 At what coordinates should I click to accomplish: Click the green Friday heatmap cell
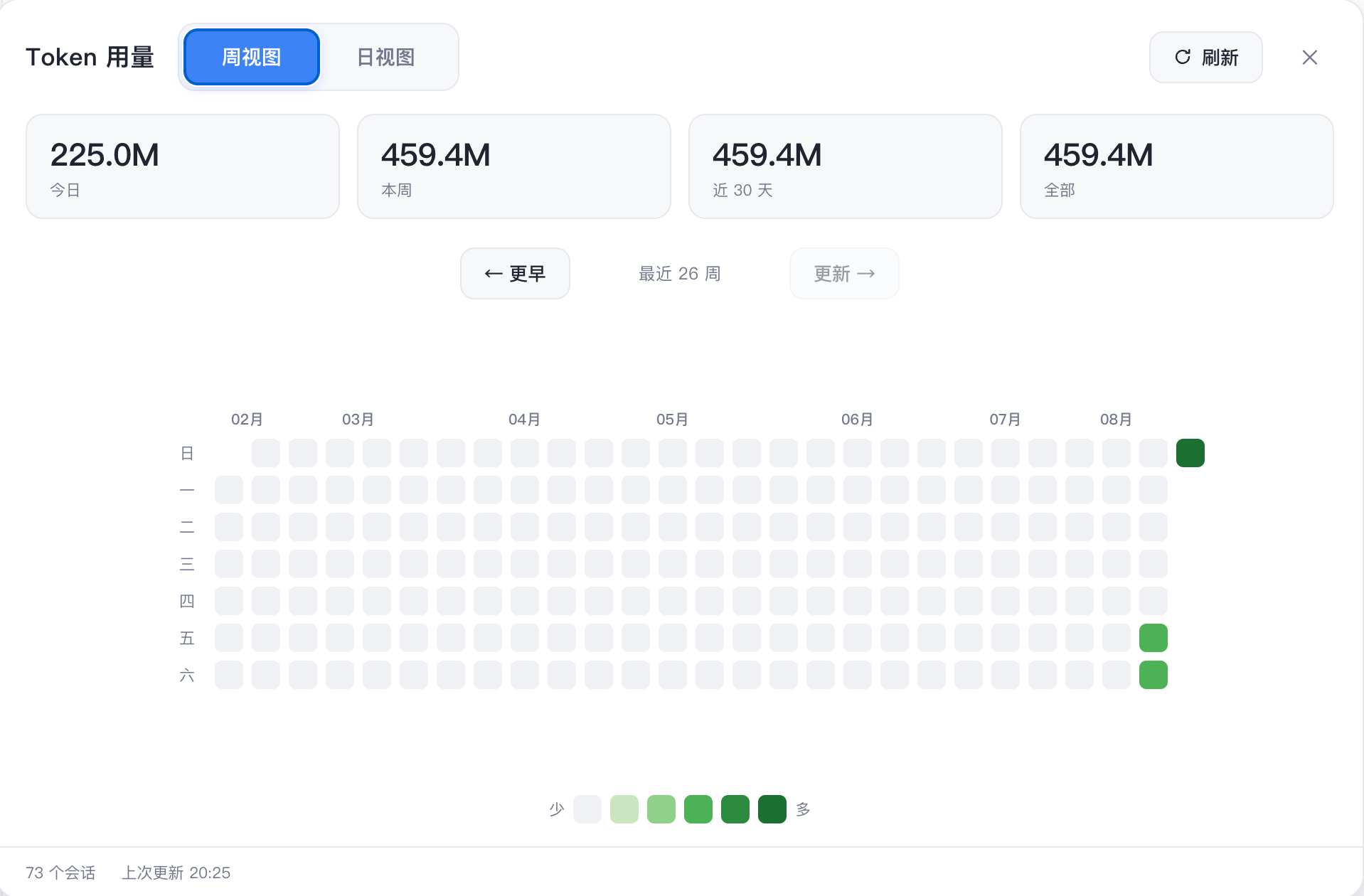click(x=1153, y=638)
